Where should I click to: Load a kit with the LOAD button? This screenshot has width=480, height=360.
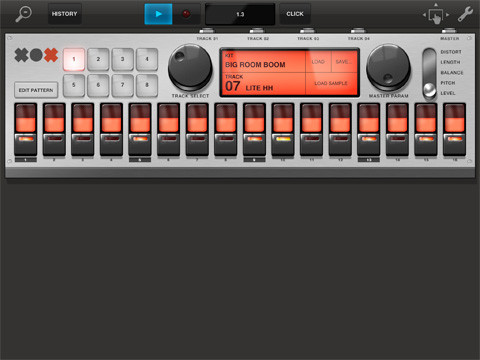[318, 62]
